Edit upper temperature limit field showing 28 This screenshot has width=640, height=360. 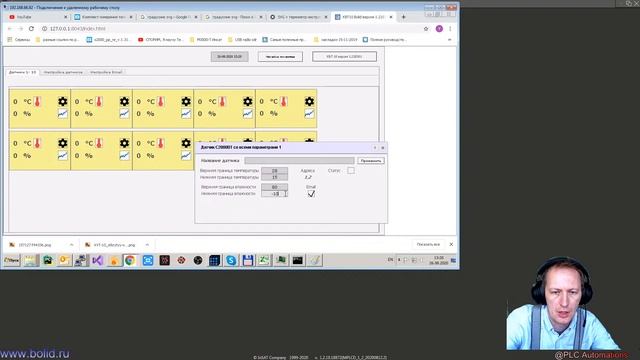click(274, 171)
